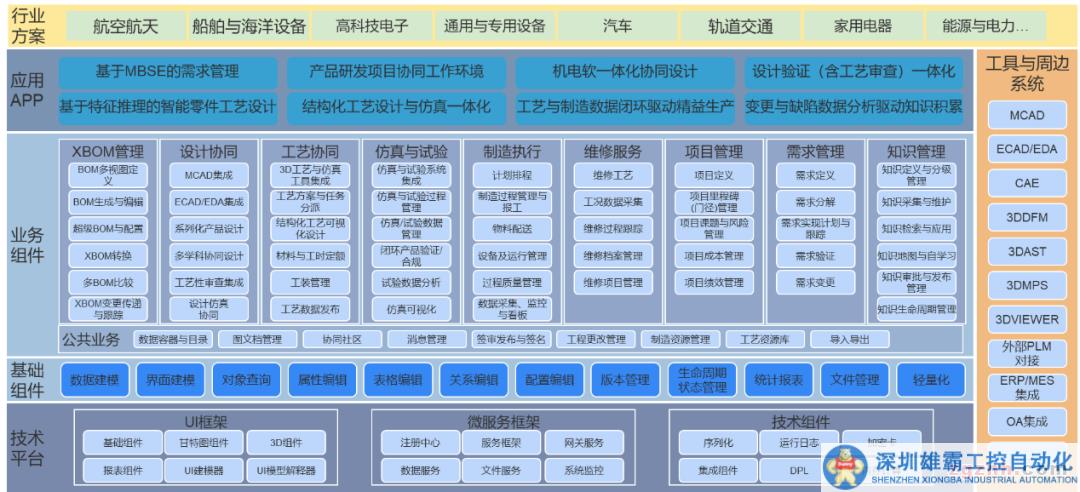Click the 结构化工艺设计与仿真一体化 block
1080x492 pixels.
click(x=397, y=106)
